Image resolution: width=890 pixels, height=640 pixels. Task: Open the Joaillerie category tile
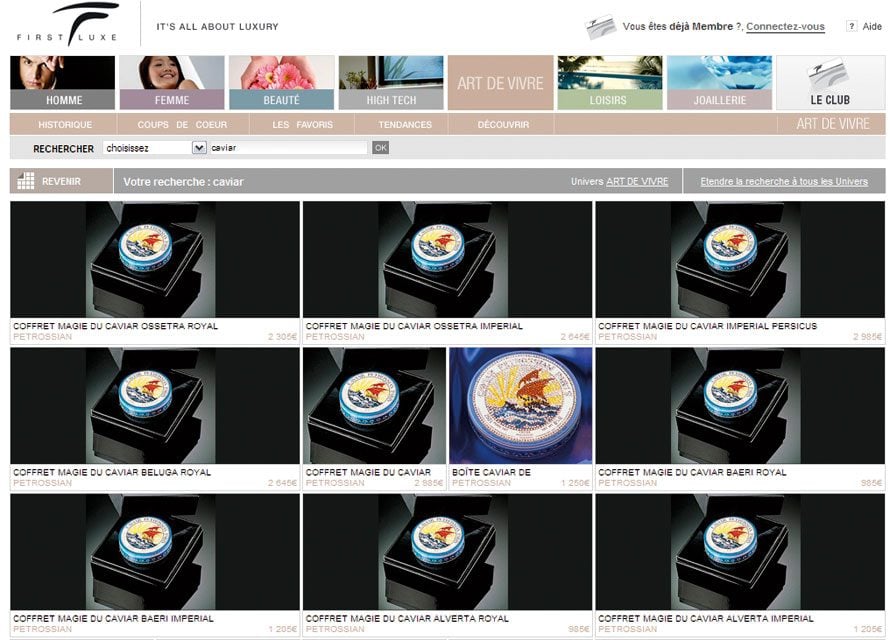[719, 82]
